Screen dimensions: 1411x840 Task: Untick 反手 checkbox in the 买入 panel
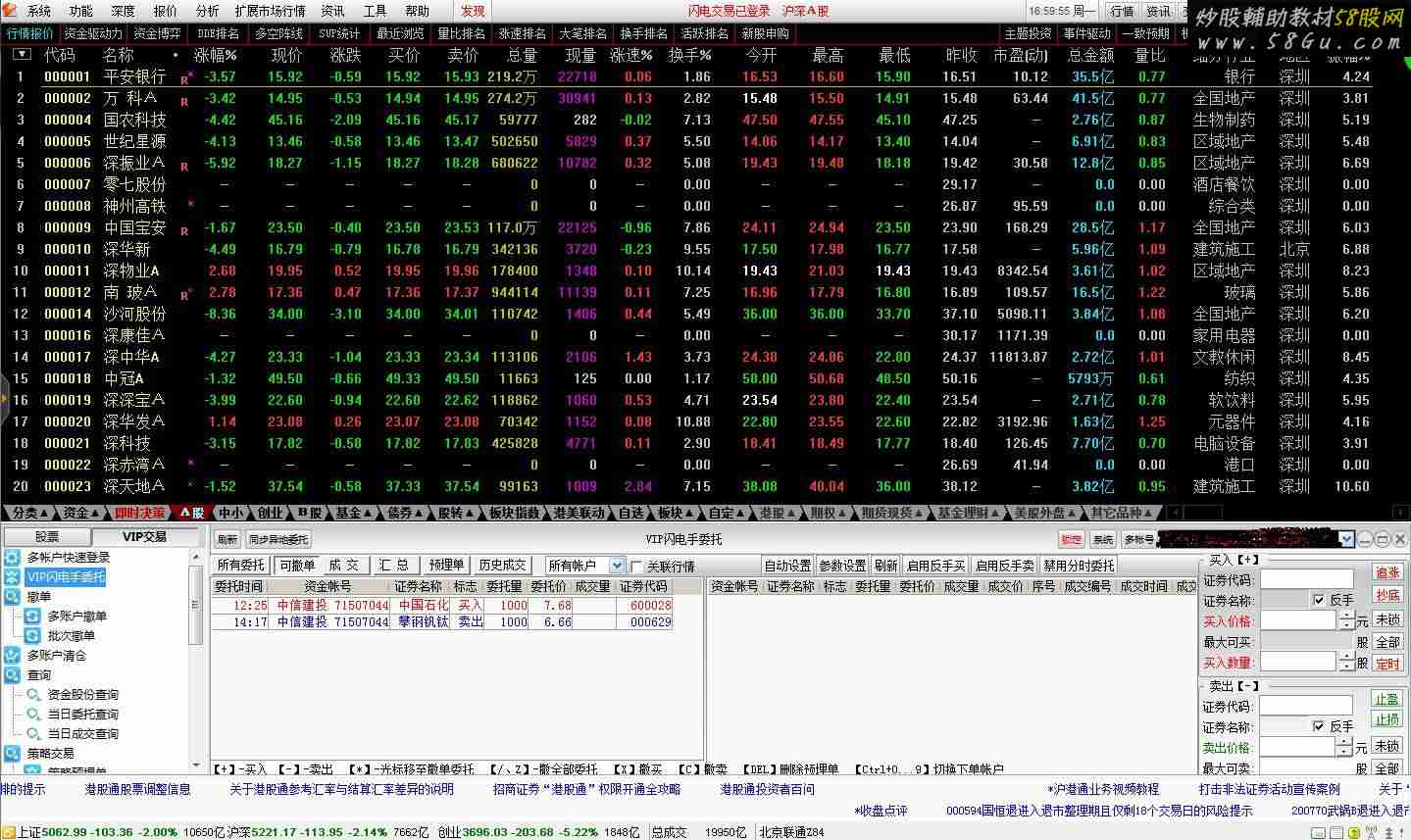click(1318, 599)
